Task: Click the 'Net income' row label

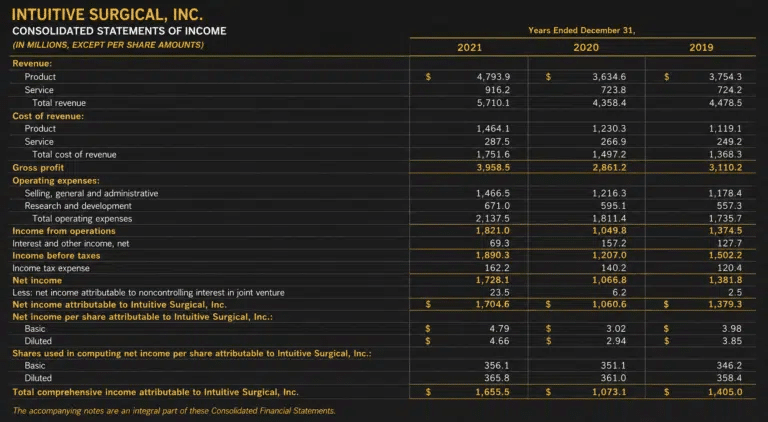Action: [37, 281]
